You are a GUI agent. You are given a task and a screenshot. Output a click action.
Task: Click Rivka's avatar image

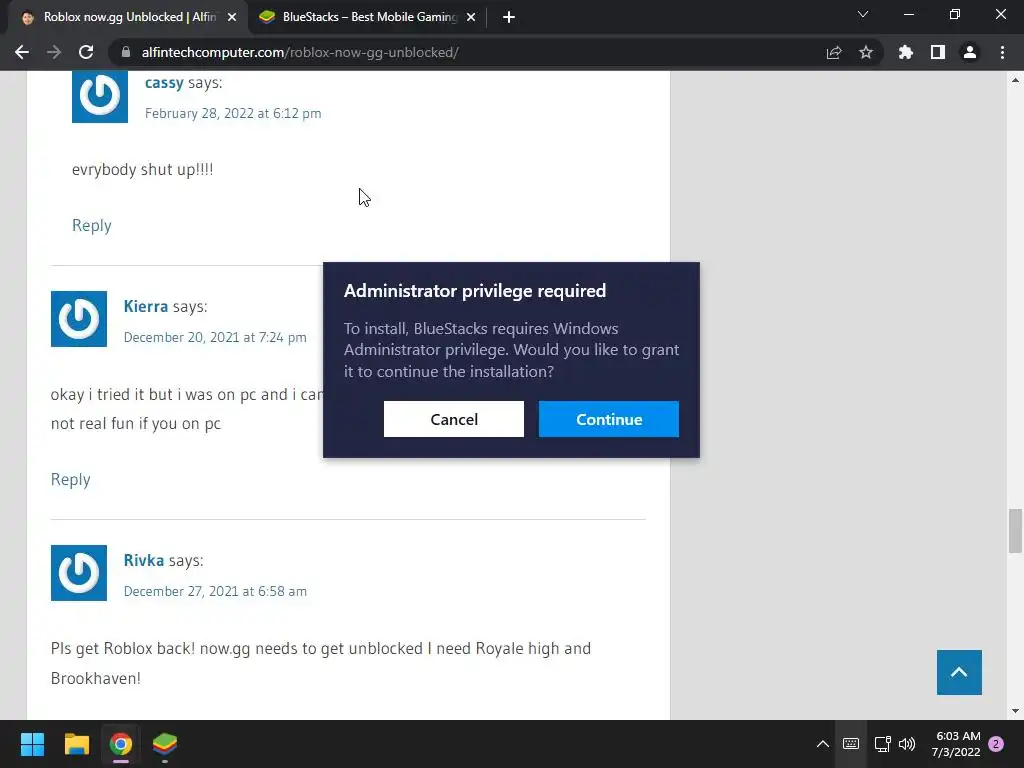[79, 573]
